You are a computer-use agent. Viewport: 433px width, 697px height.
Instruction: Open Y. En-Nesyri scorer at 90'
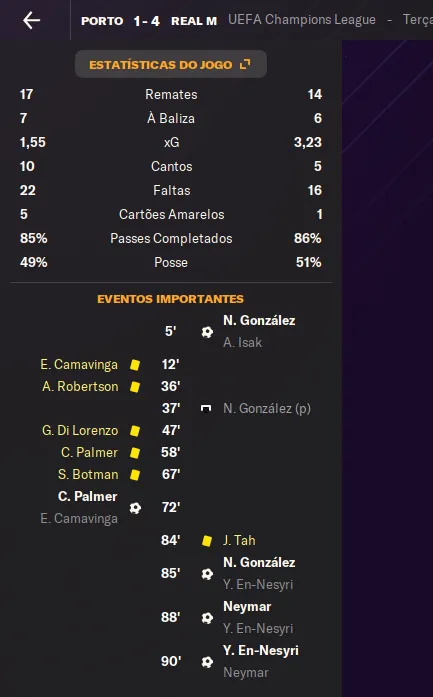pos(261,651)
